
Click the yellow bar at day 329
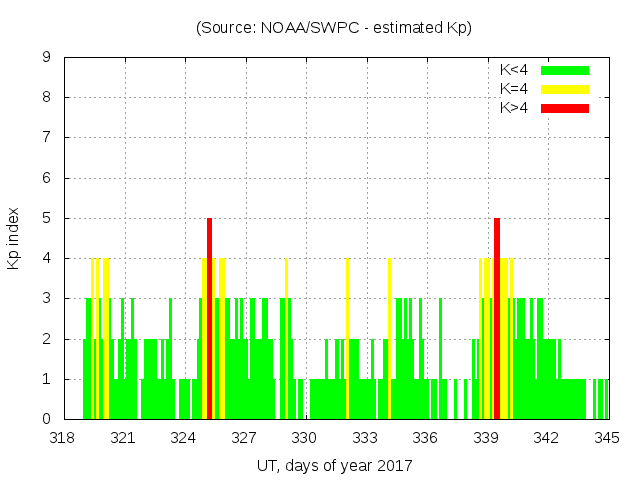[x=286, y=338]
